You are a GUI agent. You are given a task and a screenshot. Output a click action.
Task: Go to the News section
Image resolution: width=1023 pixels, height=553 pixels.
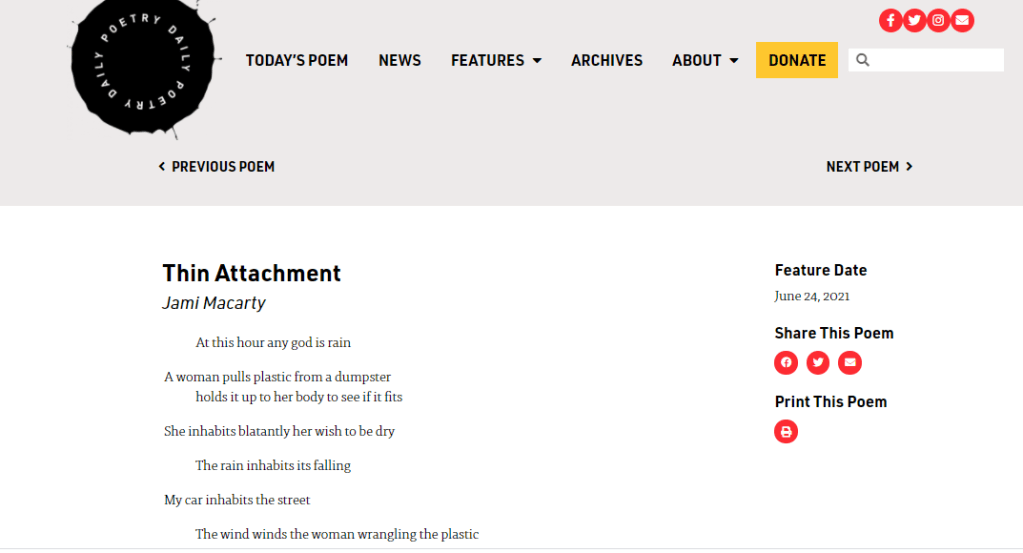pos(399,60)
